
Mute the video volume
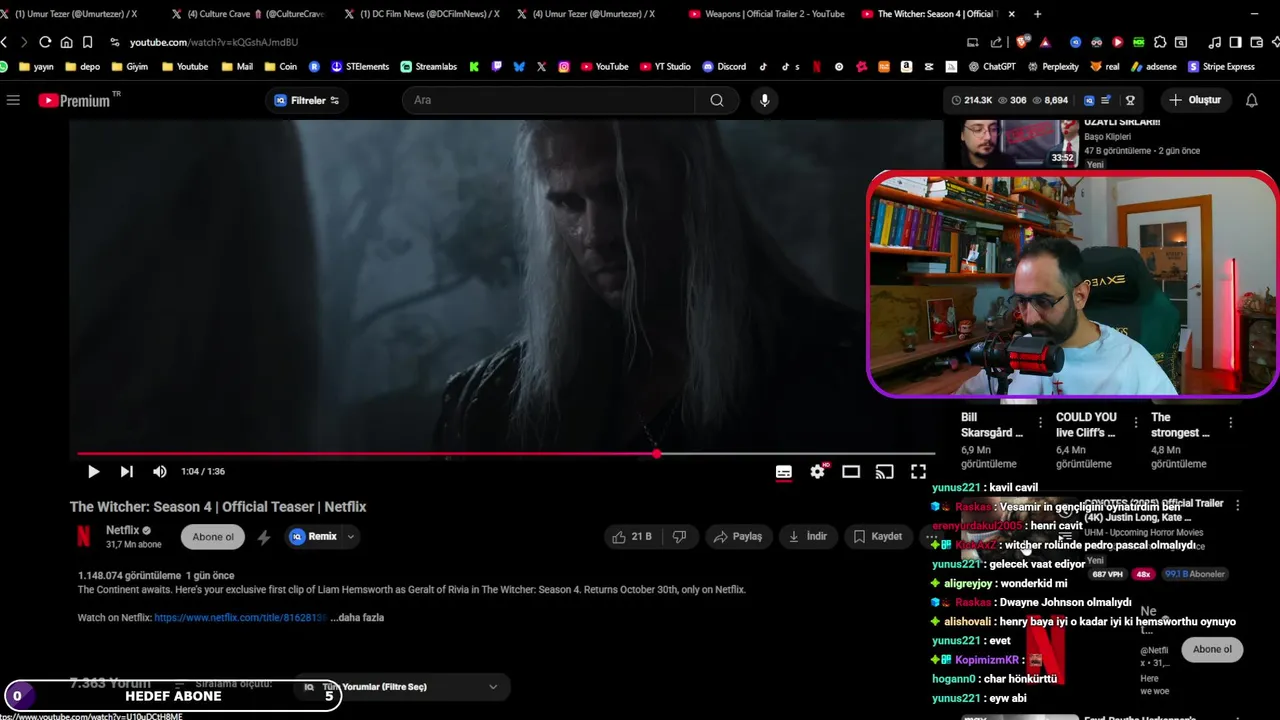(x=160, y=472)
